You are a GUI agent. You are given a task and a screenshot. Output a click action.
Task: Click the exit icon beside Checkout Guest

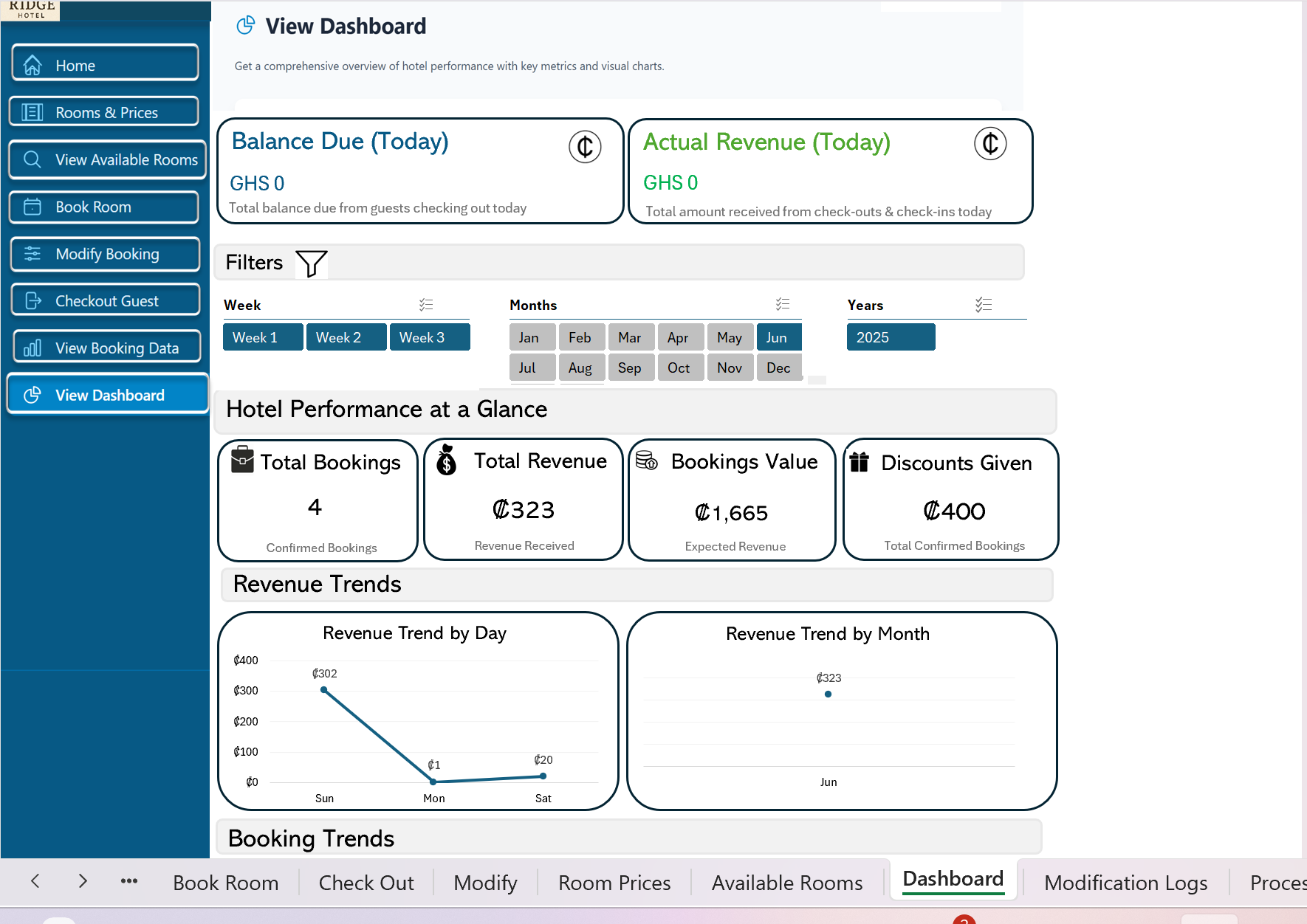[33, 300]
